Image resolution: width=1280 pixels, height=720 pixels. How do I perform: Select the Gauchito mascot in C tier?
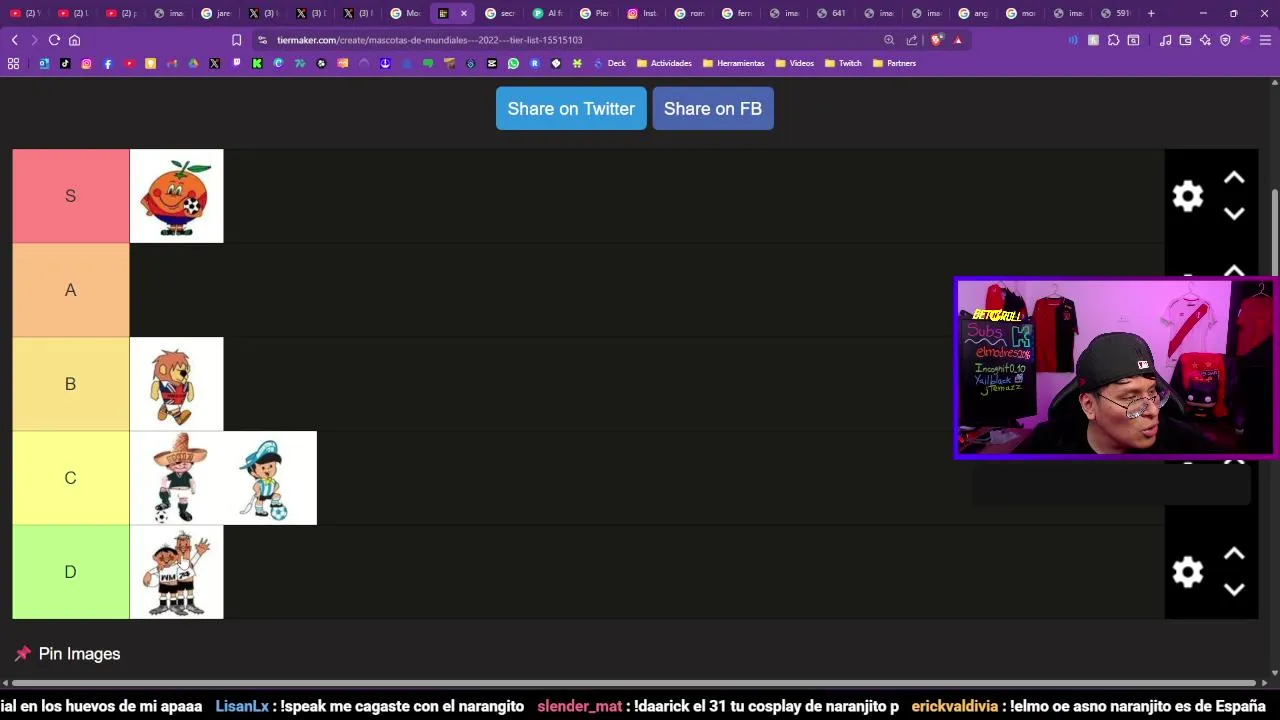[x=270, y=478]
